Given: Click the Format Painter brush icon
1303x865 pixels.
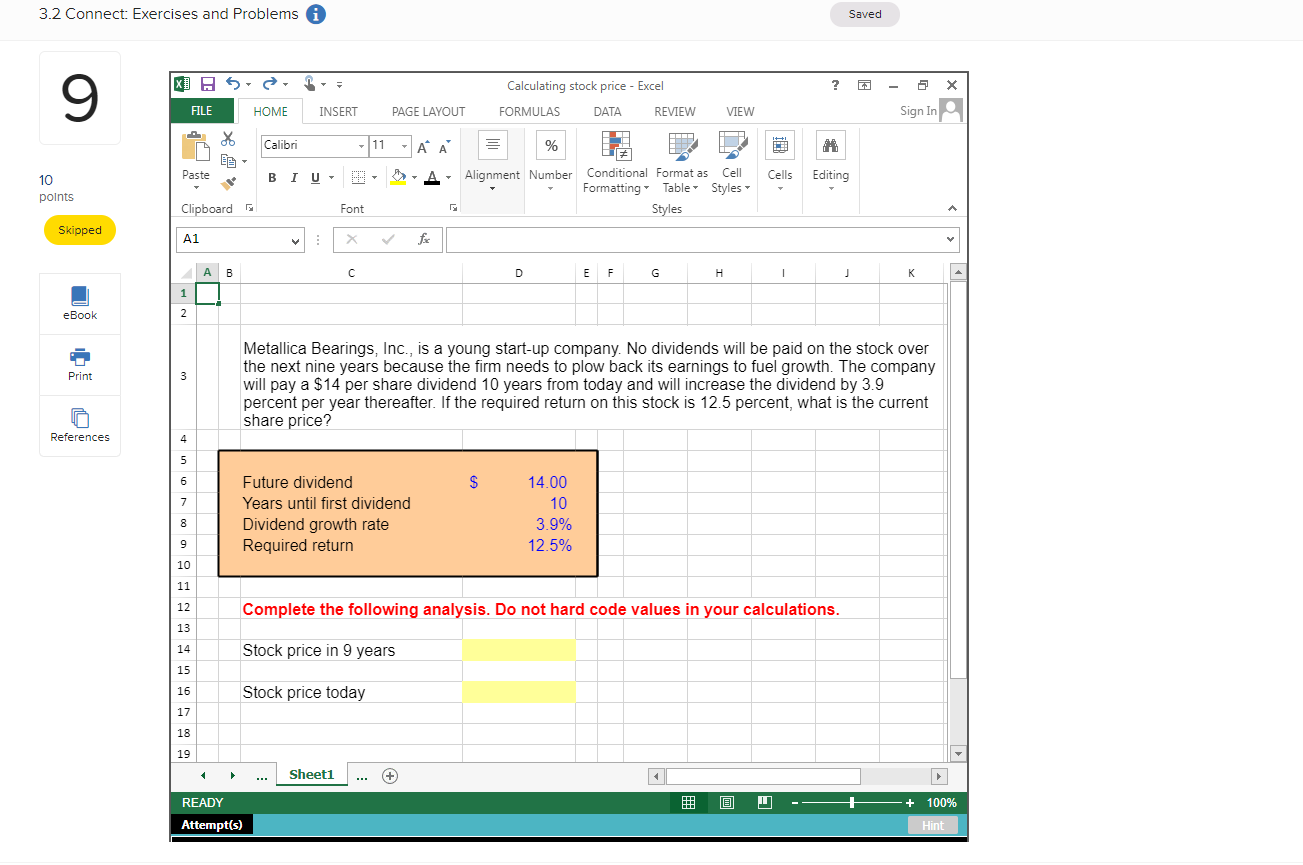Looking at the screenshot, I should coord(228,182).
